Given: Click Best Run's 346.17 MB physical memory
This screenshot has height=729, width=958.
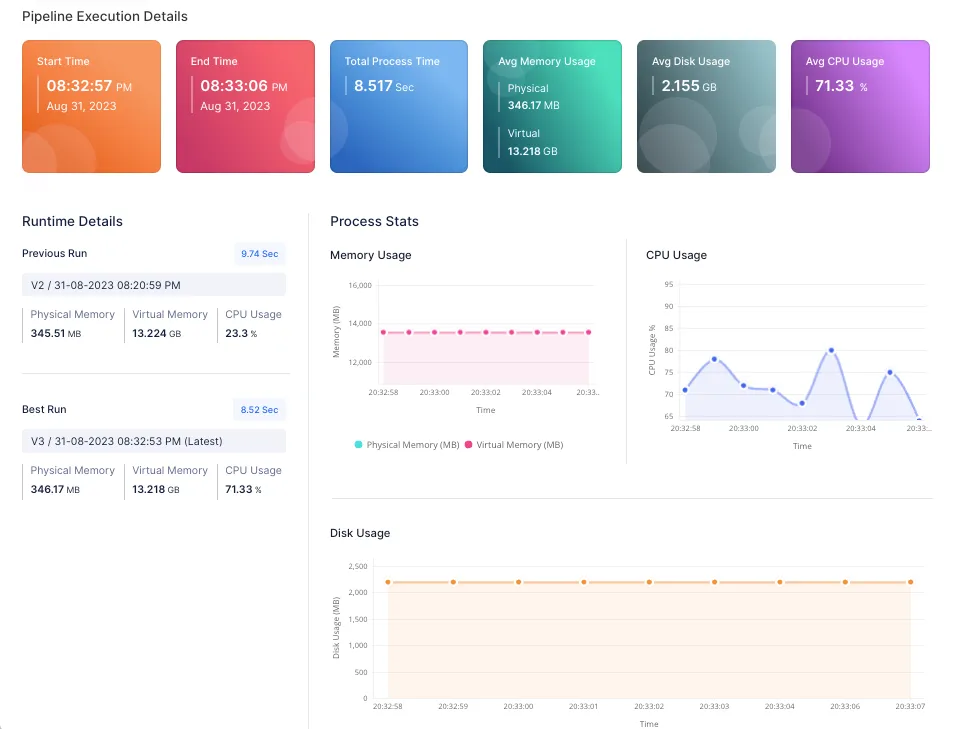Looking at the screenshot, I should [x=55, y=489].
